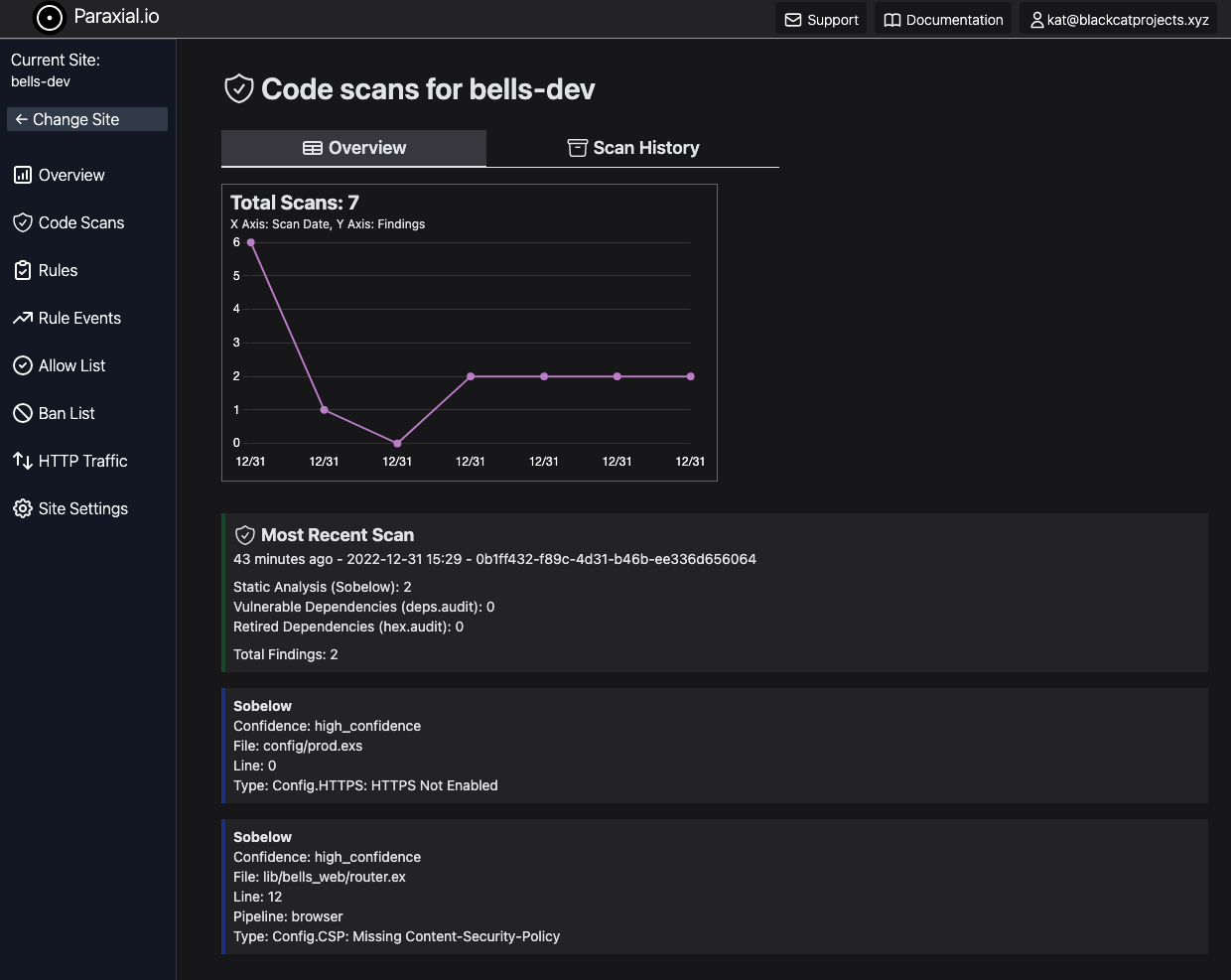
Task: Open the kat@blackcatprojects.xyz account menu
Action: (x=1119, y=20)
